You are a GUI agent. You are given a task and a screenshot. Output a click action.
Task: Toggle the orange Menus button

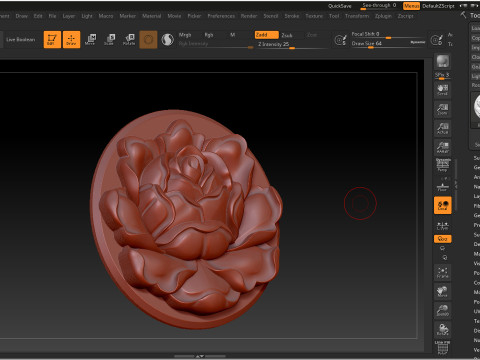(x=411, y=6)
